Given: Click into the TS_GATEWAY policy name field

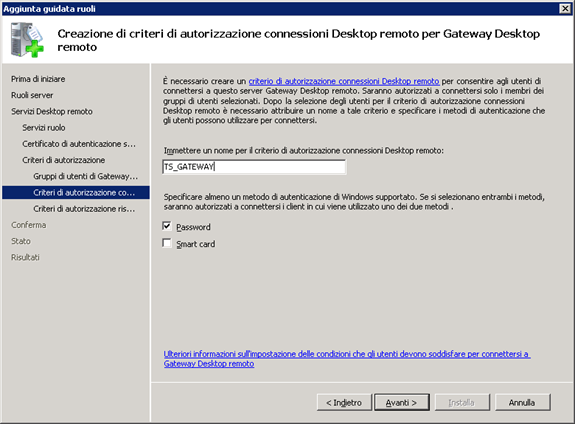Looking at the screenshot, I should (254, 167).
